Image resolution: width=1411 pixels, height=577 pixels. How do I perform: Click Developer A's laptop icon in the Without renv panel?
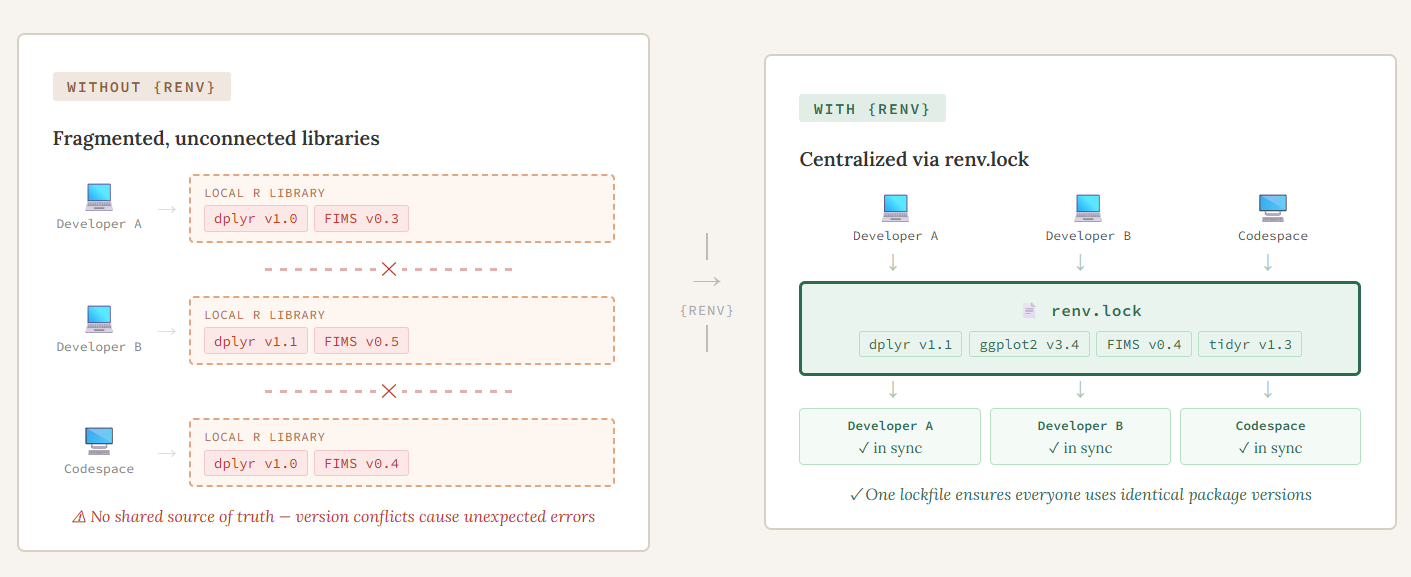[x=99, y=196]
